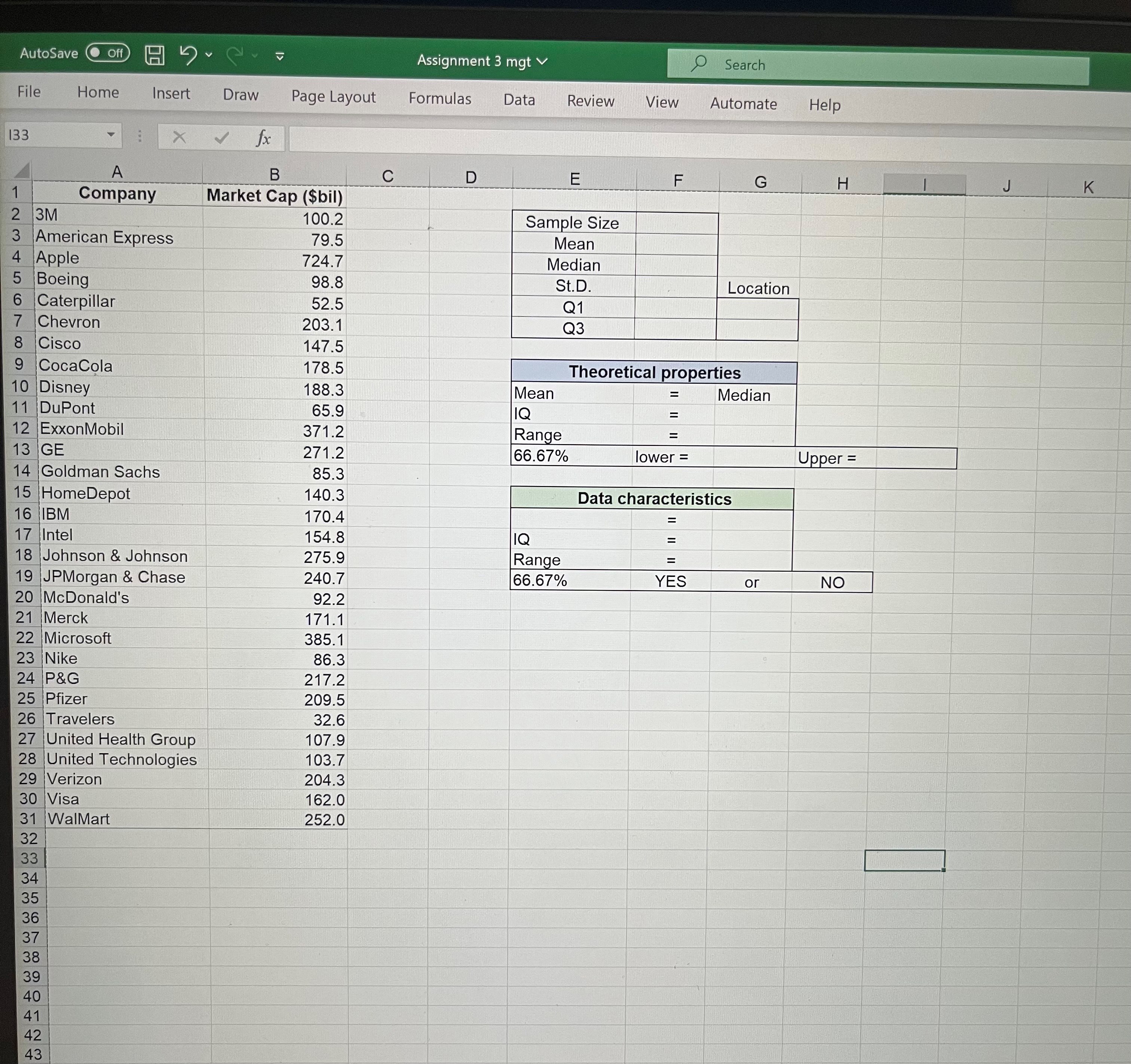Select column header B
The image size is (1131, 1064).
[x=275, y=174]
